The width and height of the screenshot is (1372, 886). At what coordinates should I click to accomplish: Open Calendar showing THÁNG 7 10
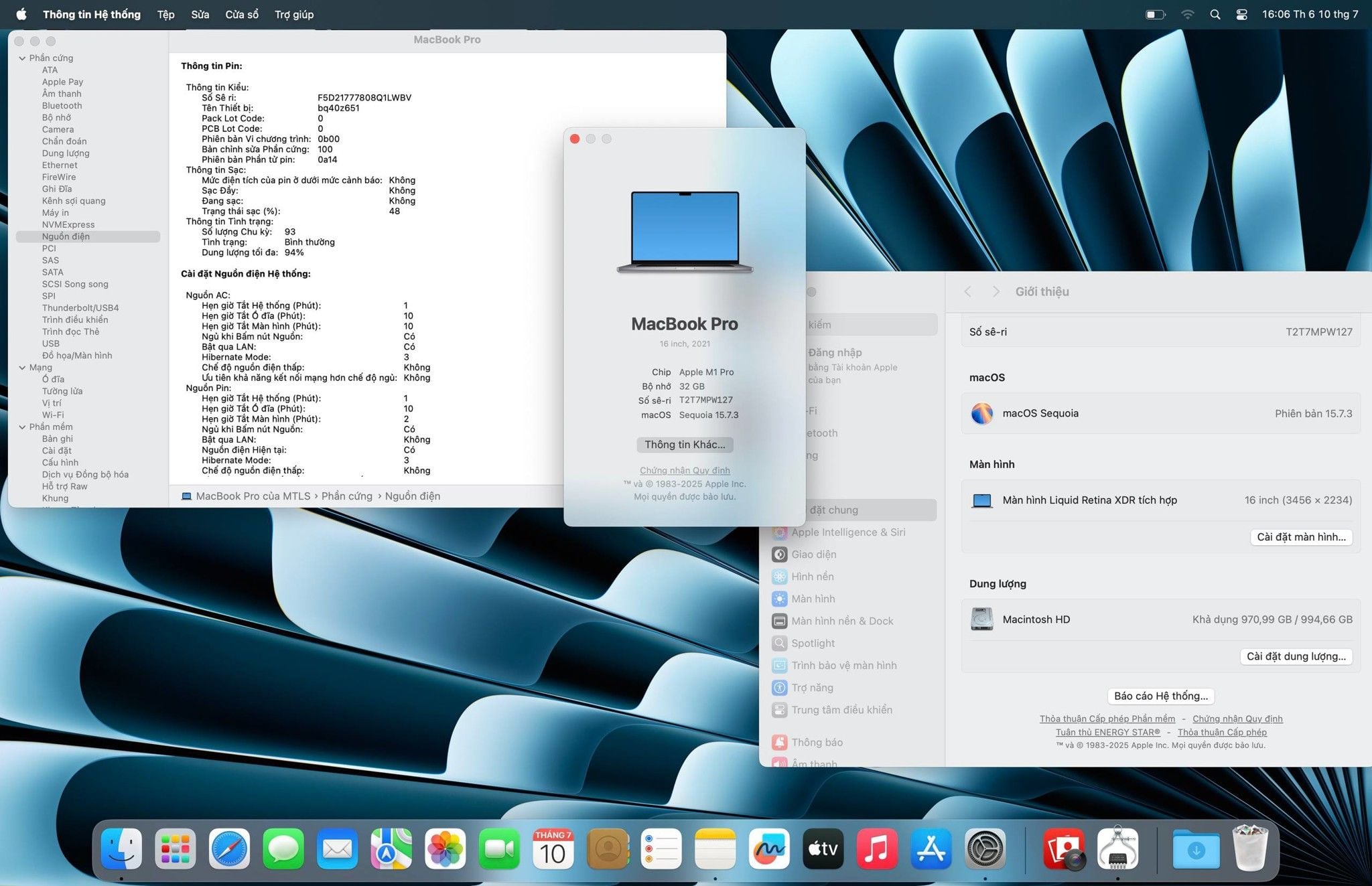(553, 848)
